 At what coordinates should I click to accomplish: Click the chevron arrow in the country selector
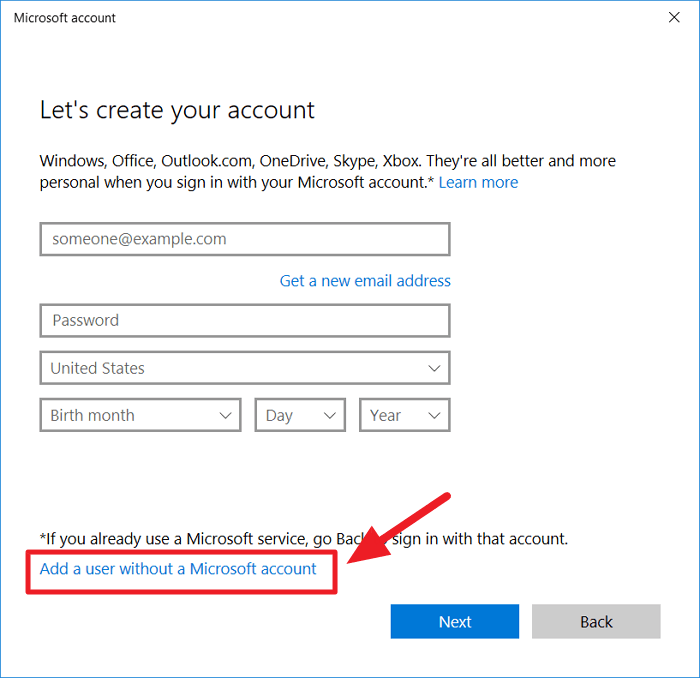click(434, 368)
